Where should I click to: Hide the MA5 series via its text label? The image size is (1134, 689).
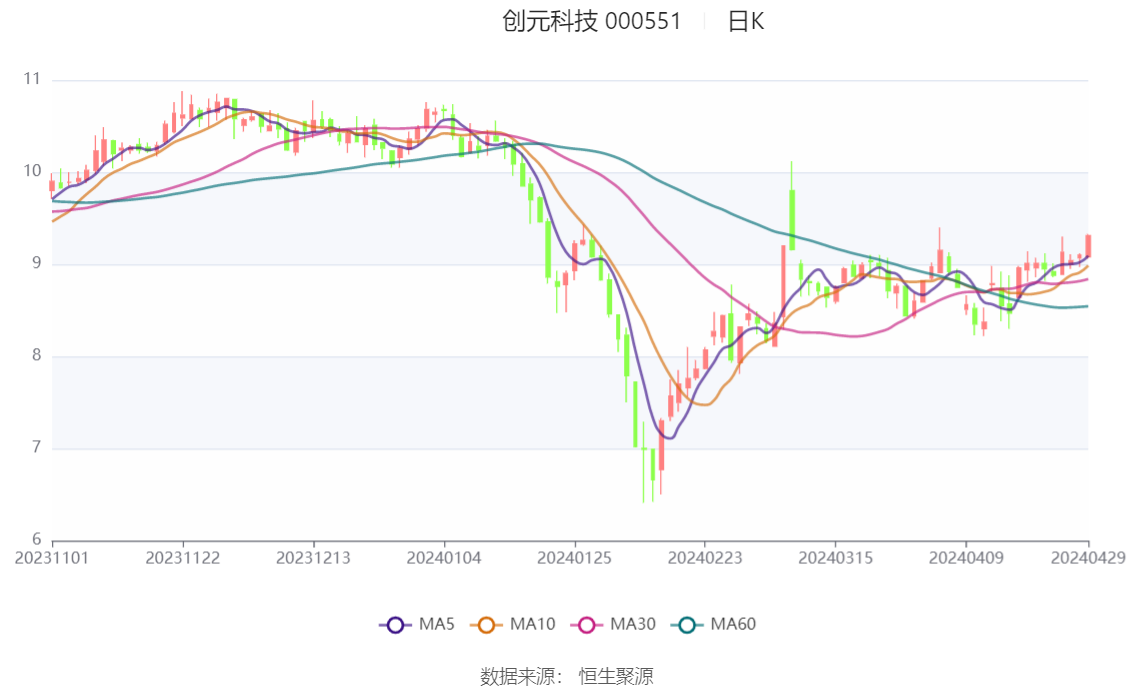(437, 625)
